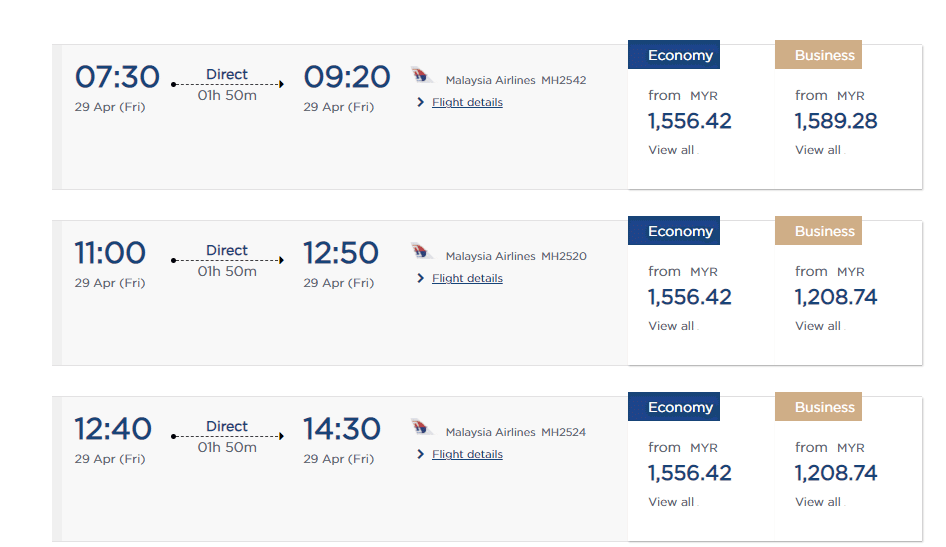Expand chevron beside MH2542 Flight details
The height and width of the screenshot is (547, 946).
point(421,103)
